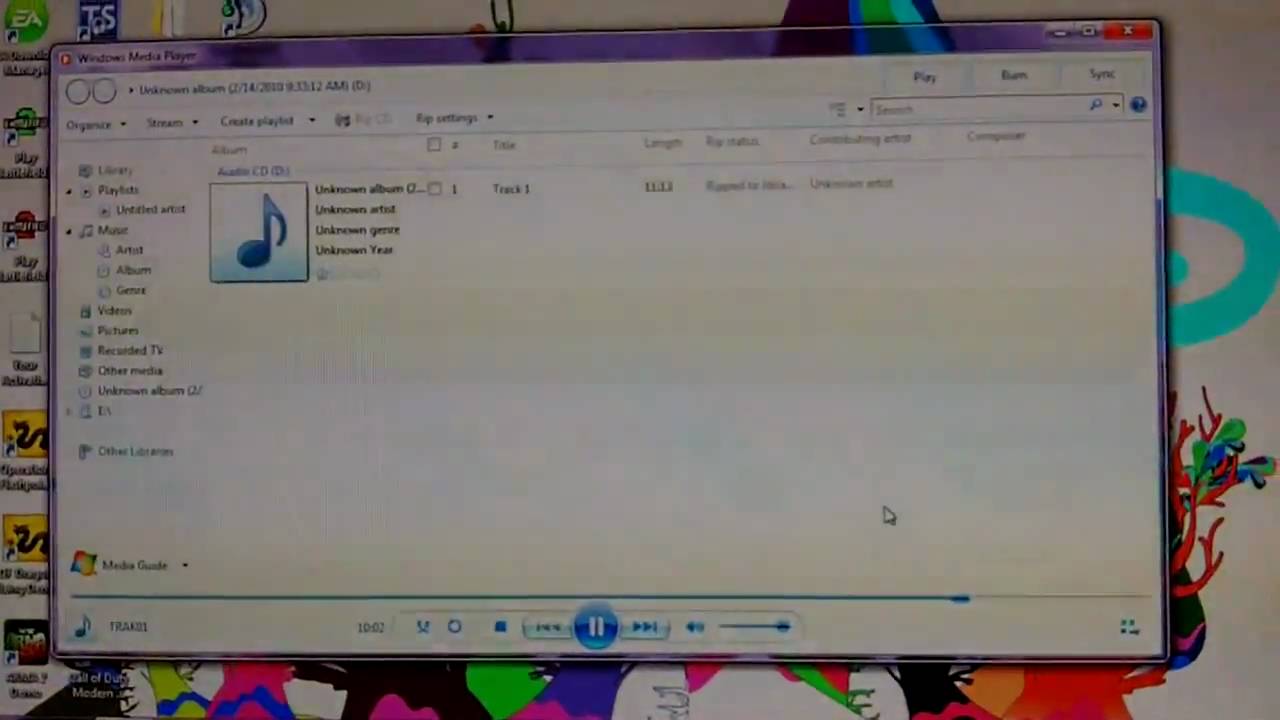The width and height of the screenshot is (1280, 720).
Task: Select Playlists in the navigation pane
Action: (x=118, y=190)
